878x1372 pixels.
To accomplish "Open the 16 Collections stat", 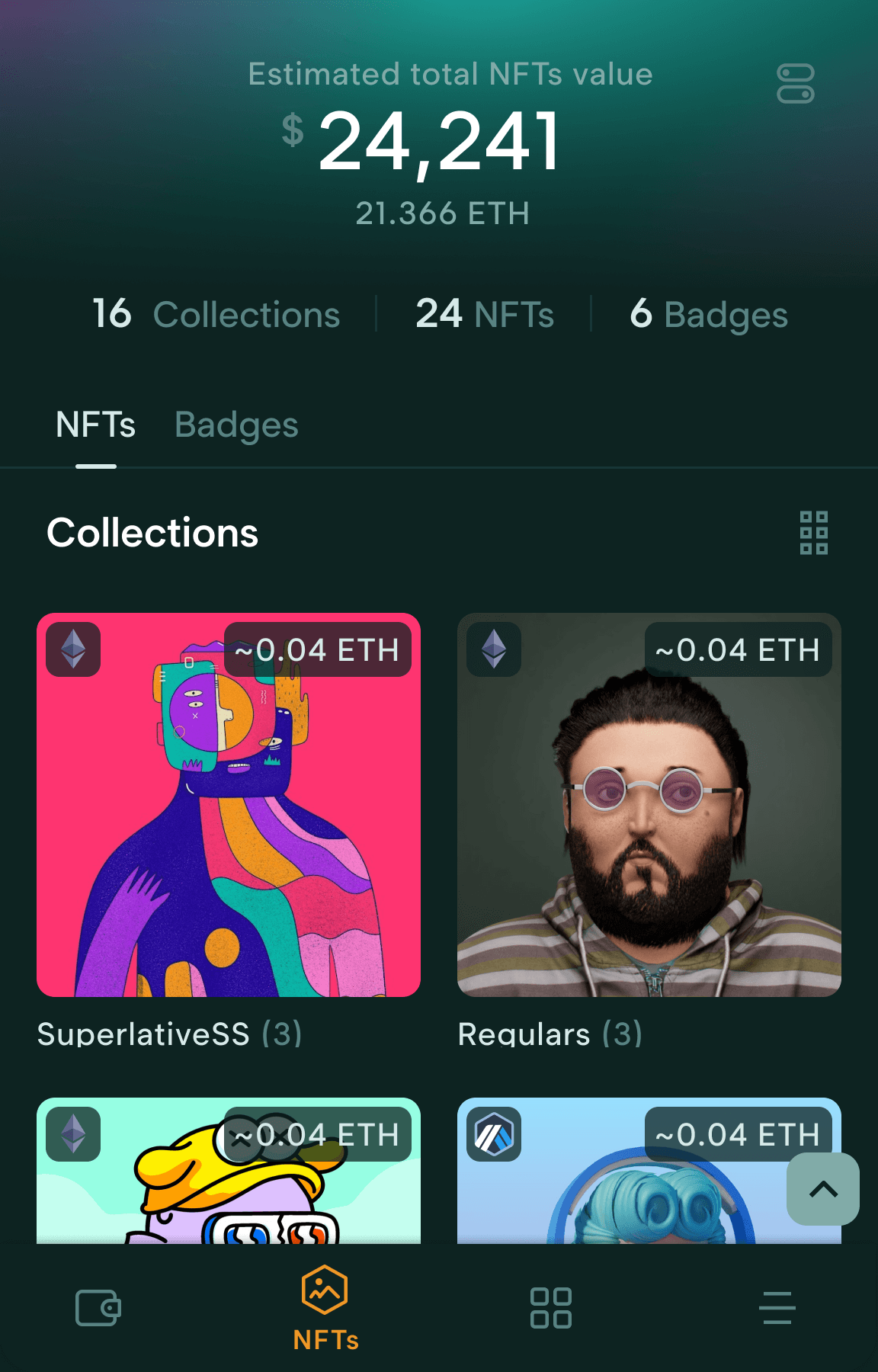I will [x=216, y=314].
